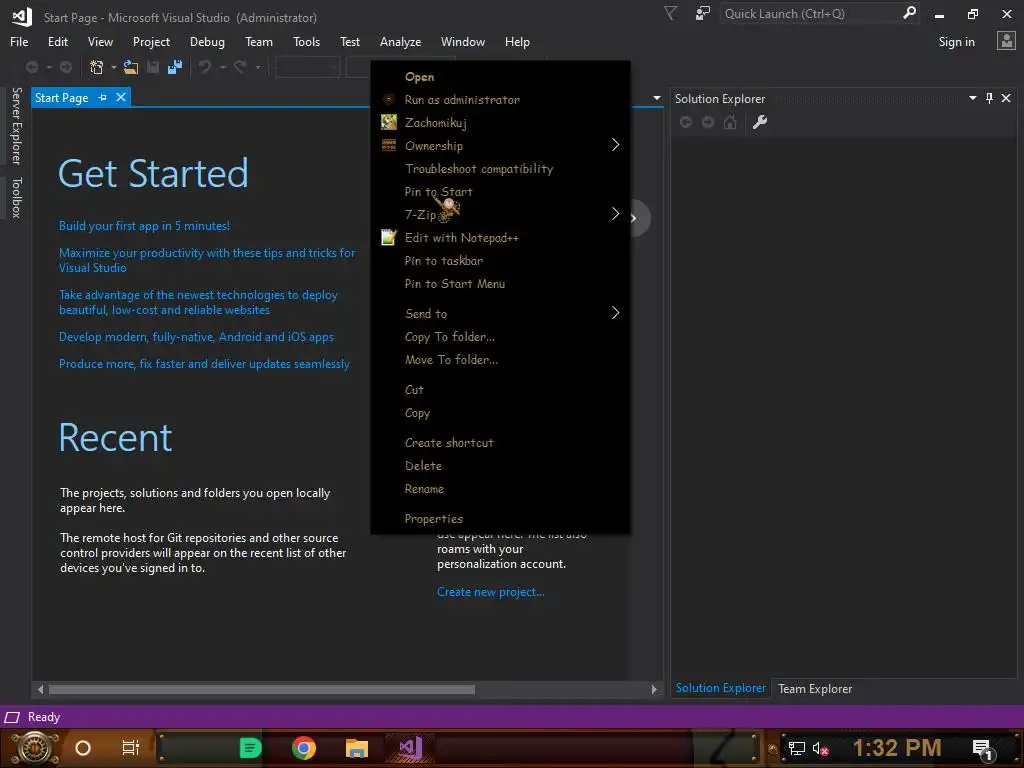The height and width of the screenshot is (768, 1024).
Task: Open the document tab list dropdown arrow
Action: 656,98
